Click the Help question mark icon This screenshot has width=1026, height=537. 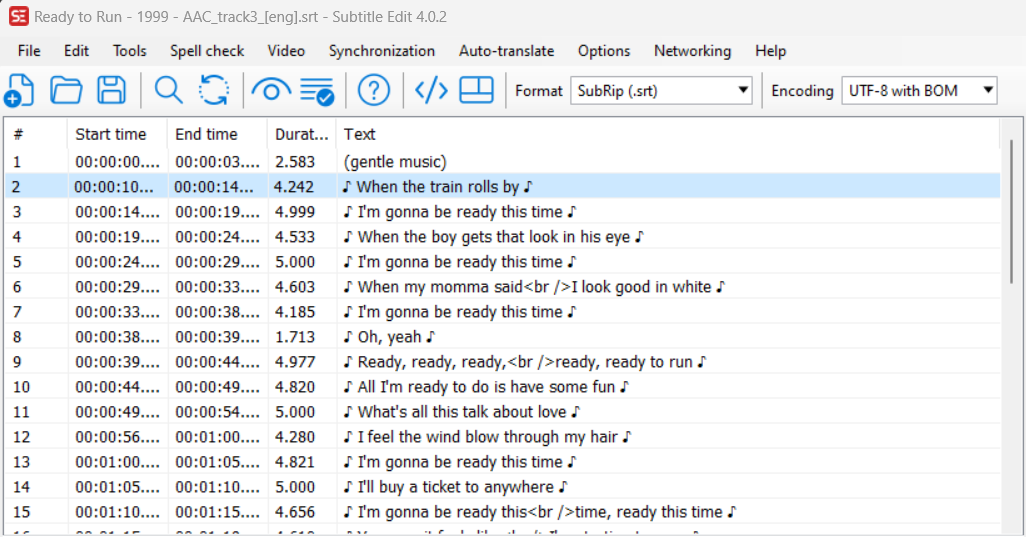(x=374, y=91)
